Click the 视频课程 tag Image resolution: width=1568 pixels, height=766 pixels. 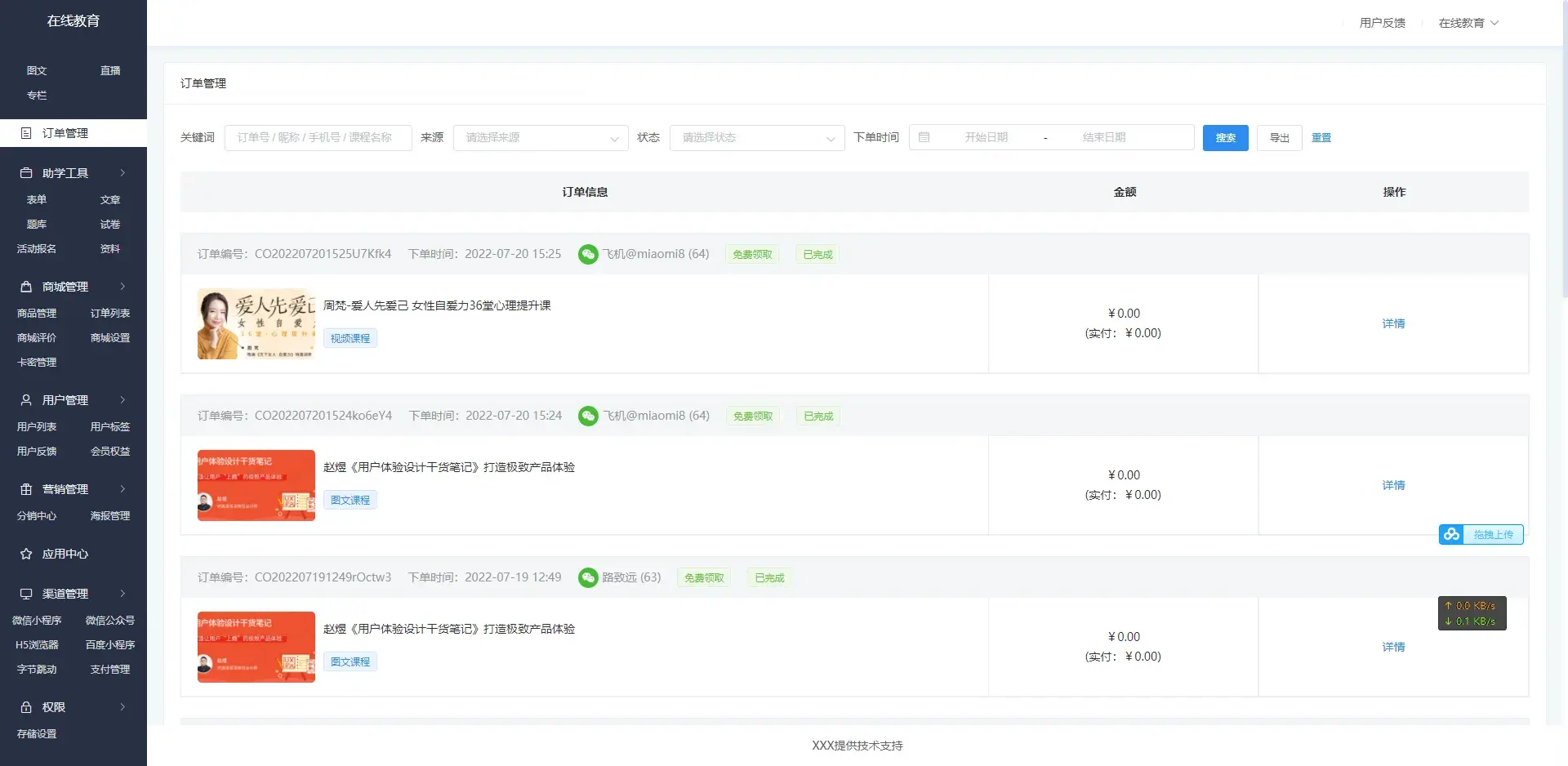[350, 338]
